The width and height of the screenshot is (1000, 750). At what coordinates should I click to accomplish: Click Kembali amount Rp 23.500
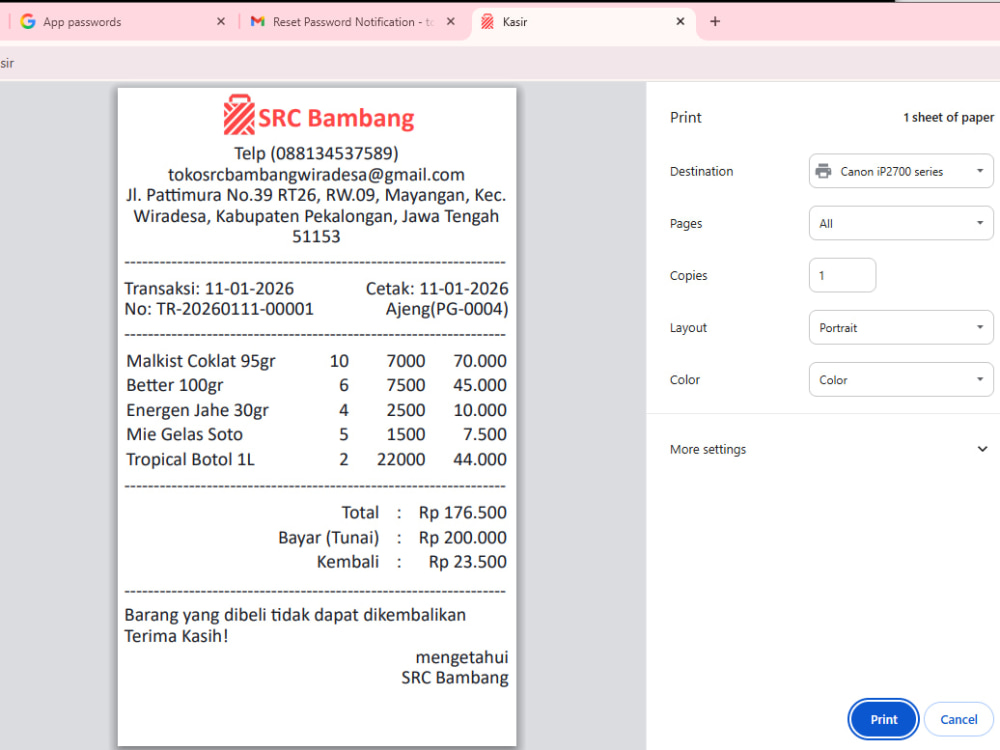(x=467, y=562)
